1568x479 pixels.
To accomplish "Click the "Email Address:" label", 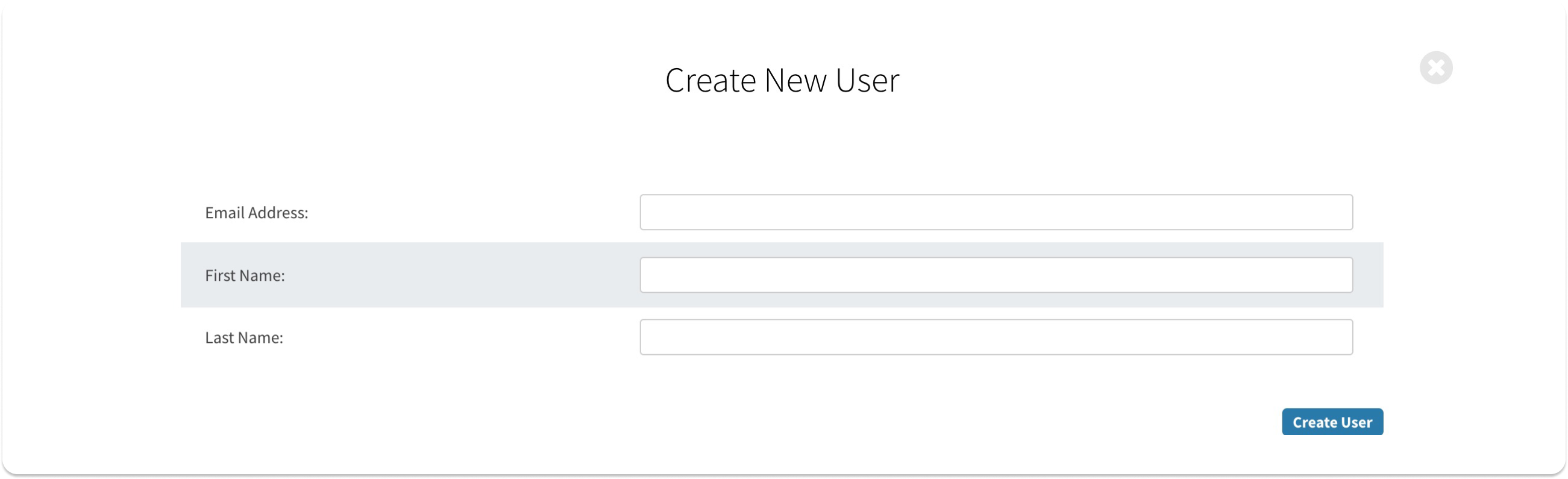I will [x=256, y=213].
